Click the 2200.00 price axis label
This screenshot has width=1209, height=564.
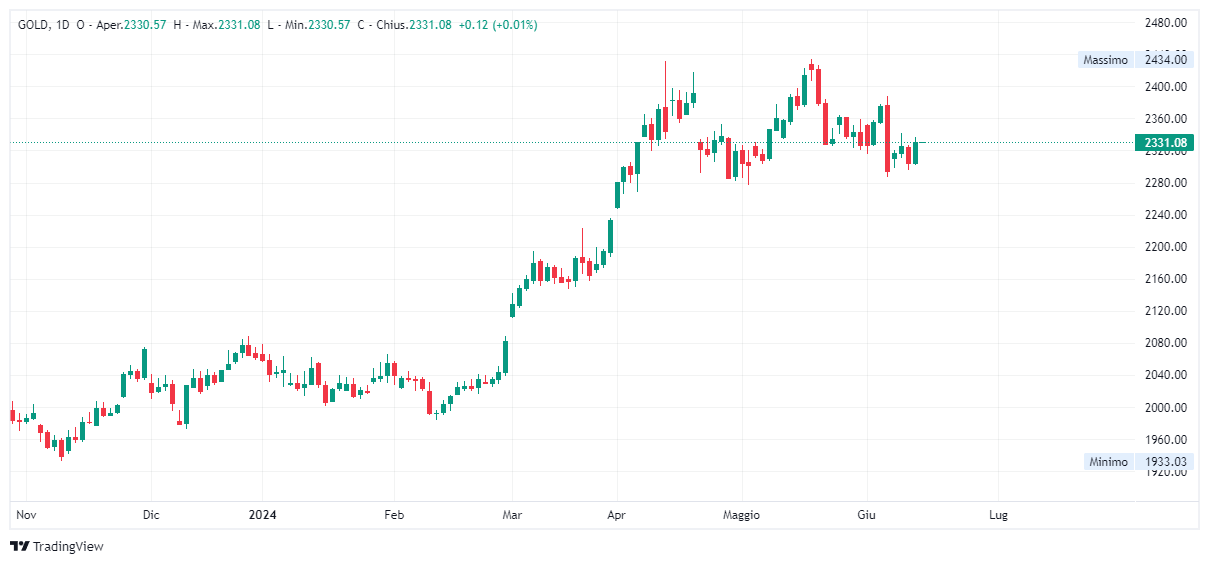click(x=1166, y=247)
